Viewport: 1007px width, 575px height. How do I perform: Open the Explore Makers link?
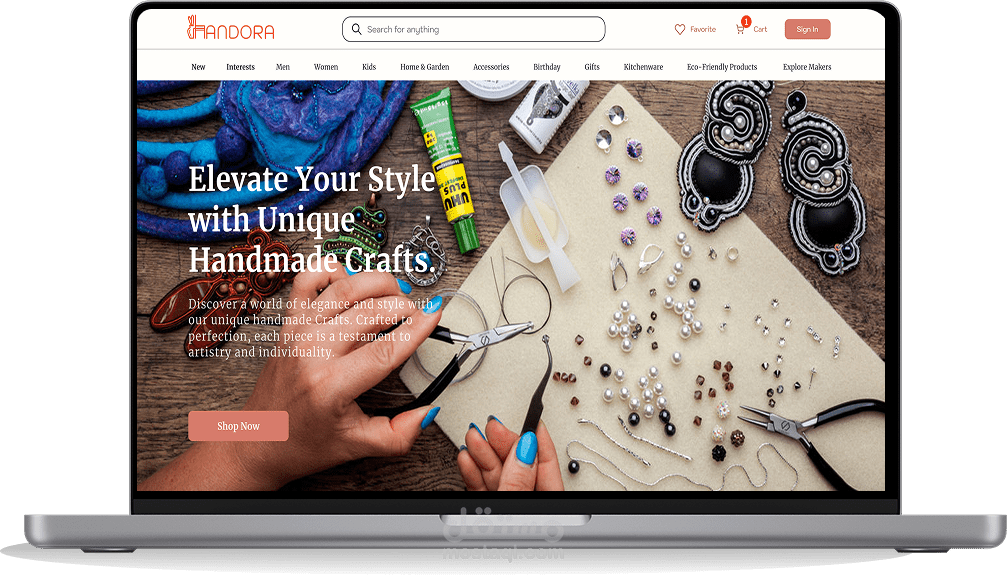(807, 67)
